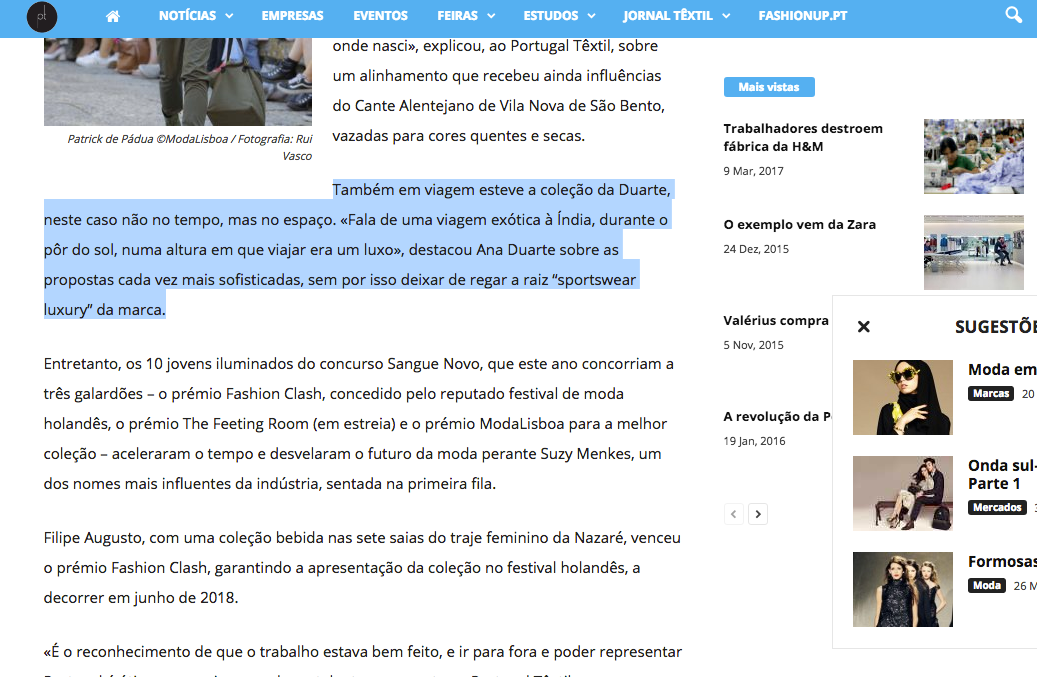Go to previous Mais vistas page arrow
The width and height of the screenshot is (1037, 677).
pos(733,514)
